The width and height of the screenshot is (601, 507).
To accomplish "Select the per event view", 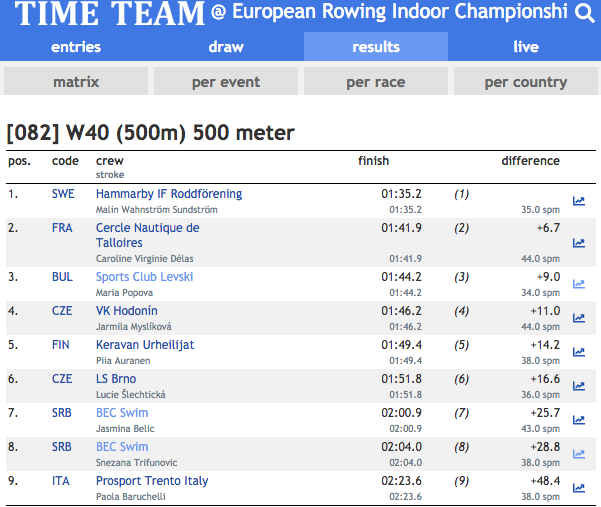I will [226, 82].
